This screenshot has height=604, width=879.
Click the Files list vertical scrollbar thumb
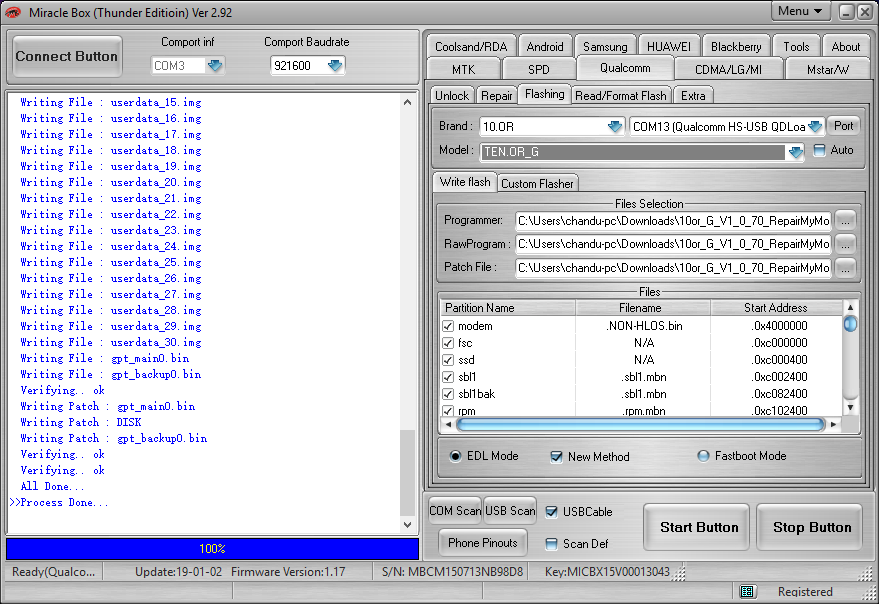[x=850, y=324]
